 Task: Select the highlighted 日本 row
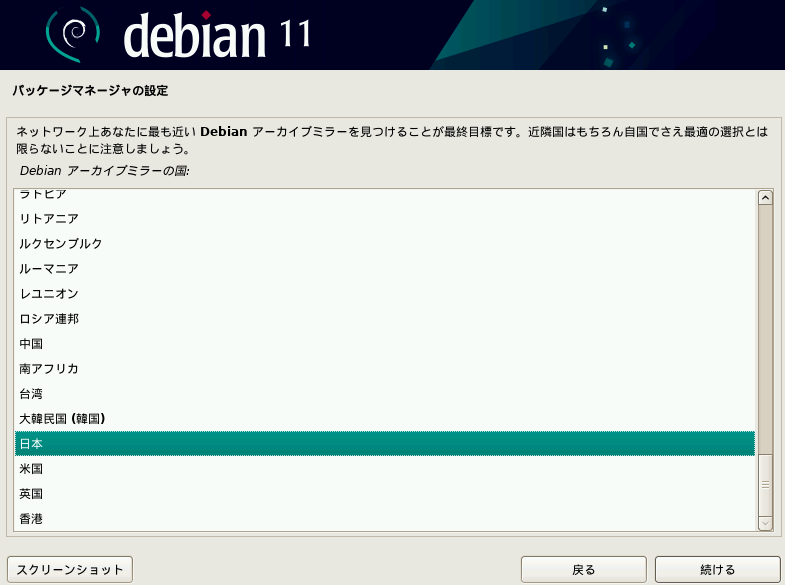(x=384, y=444)
